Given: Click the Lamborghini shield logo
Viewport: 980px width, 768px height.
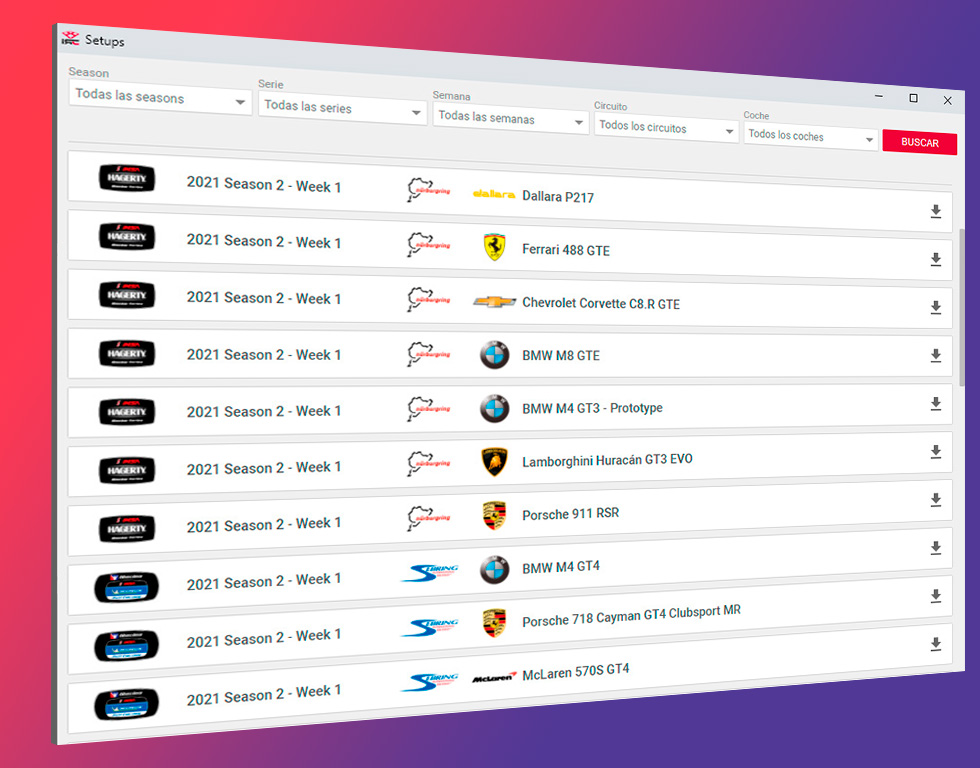Looking at the screenshot, I should pyautogui.click(x=494, y=462).
